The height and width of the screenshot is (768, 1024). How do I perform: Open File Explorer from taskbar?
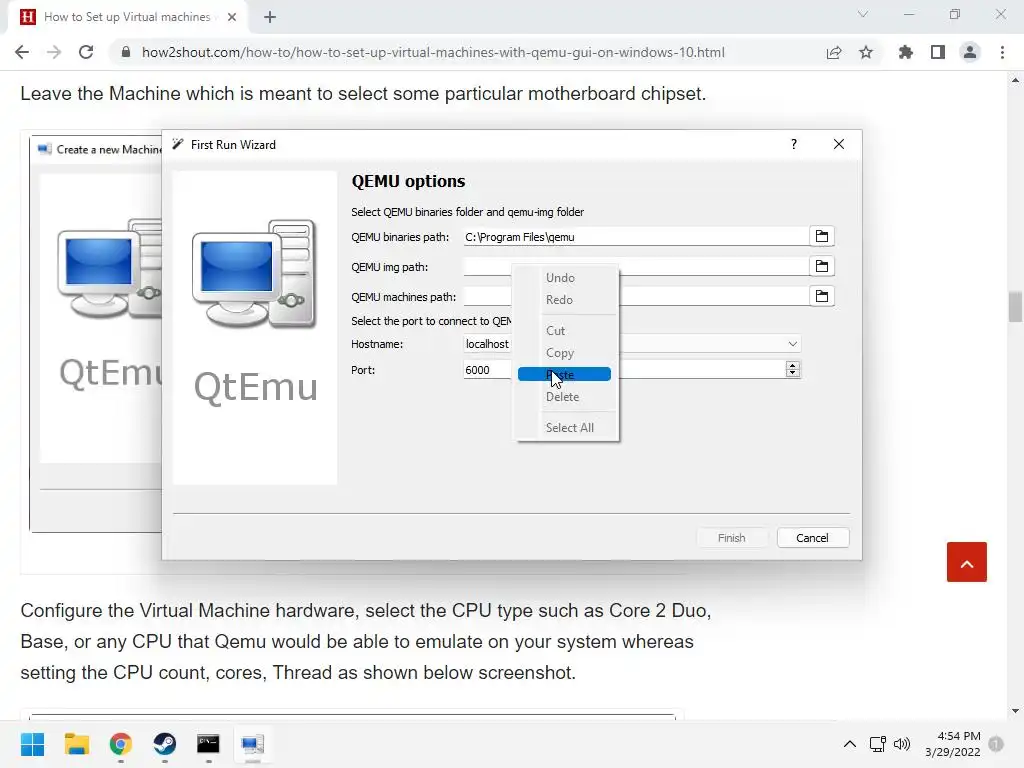pyautogui.click(x=76, y=744)
